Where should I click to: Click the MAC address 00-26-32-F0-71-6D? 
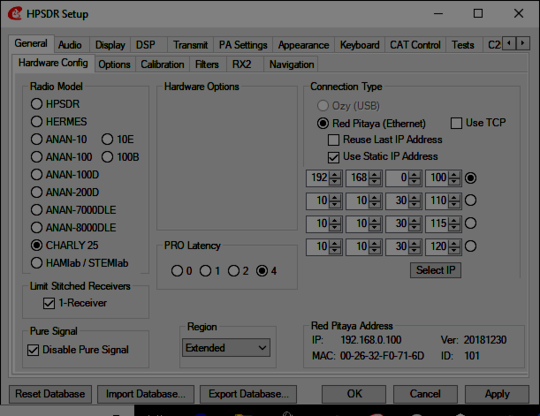[382, 356]
